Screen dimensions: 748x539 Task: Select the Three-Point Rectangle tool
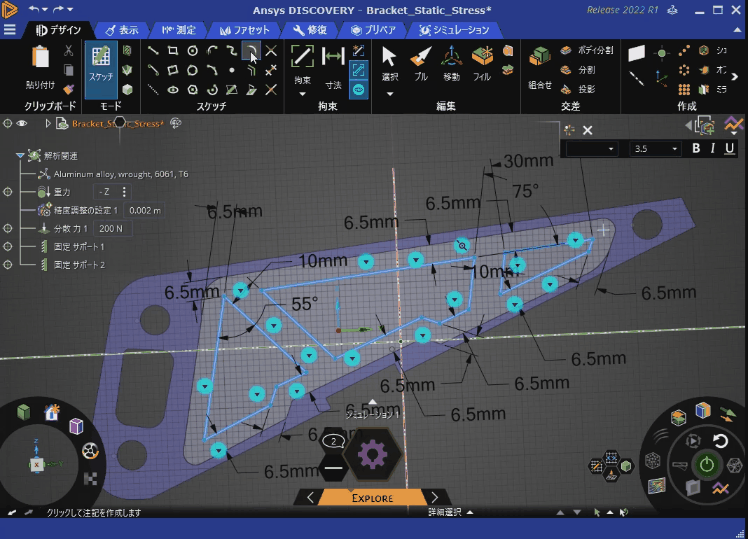click(173, 70)
